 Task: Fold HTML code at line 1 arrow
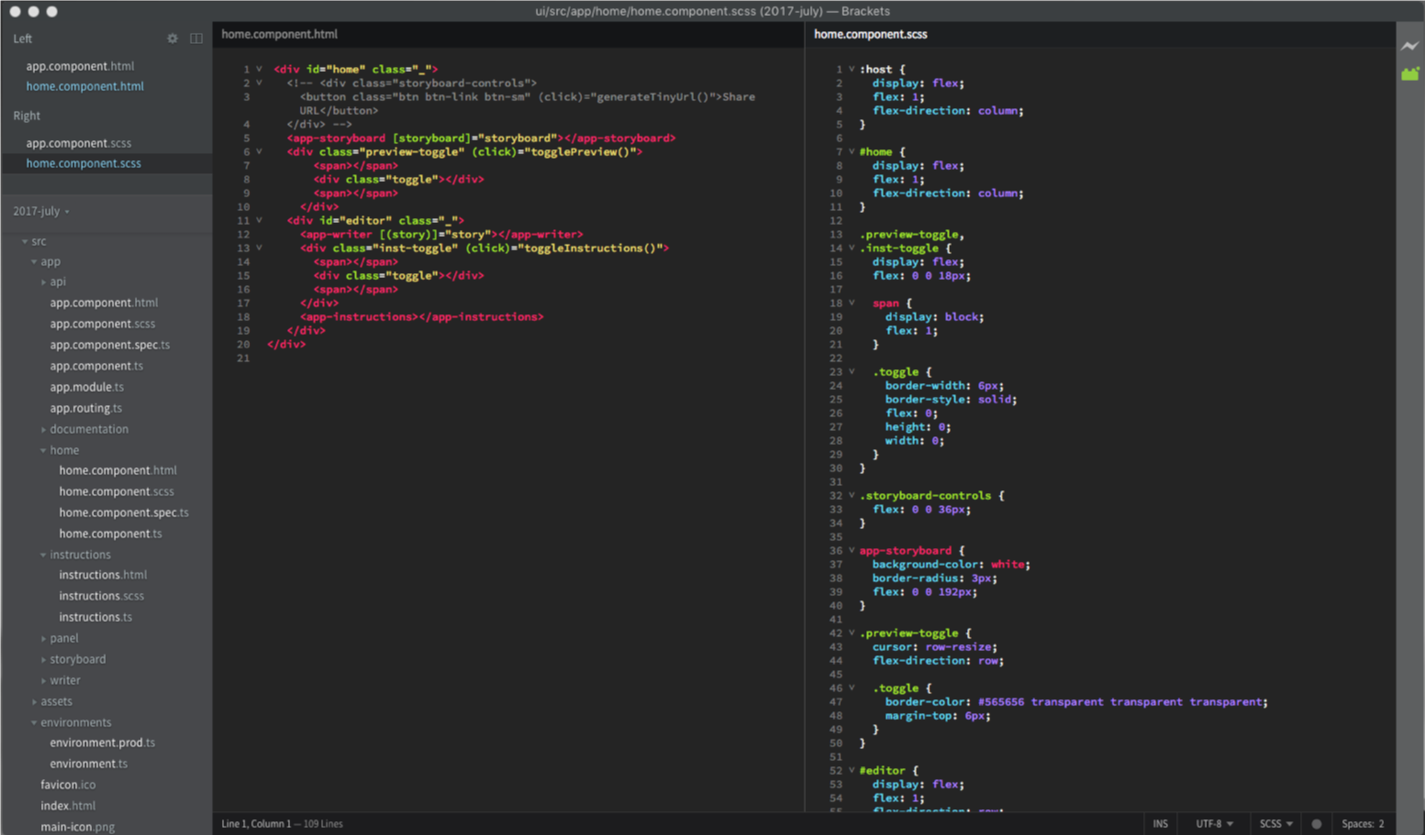coord(259,69)
